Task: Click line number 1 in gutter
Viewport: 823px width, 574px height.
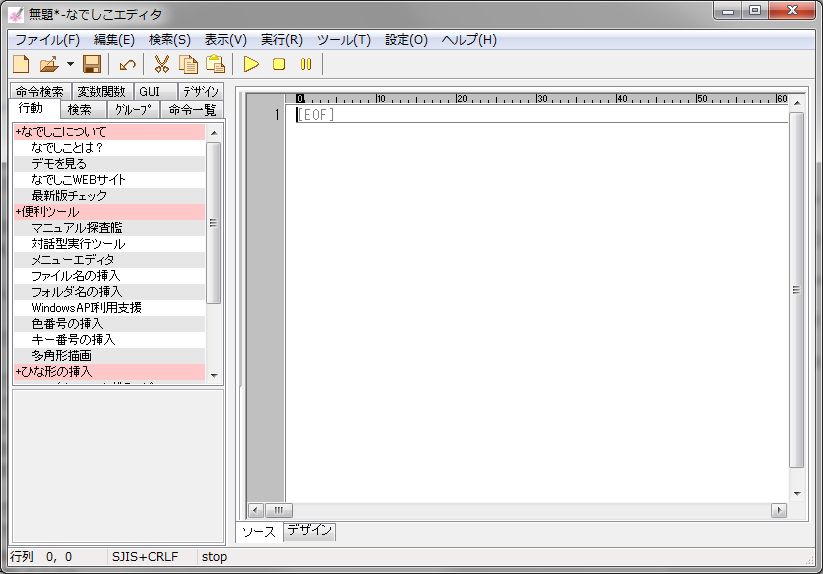Action: pyautogui.click(x=277, y=114)
